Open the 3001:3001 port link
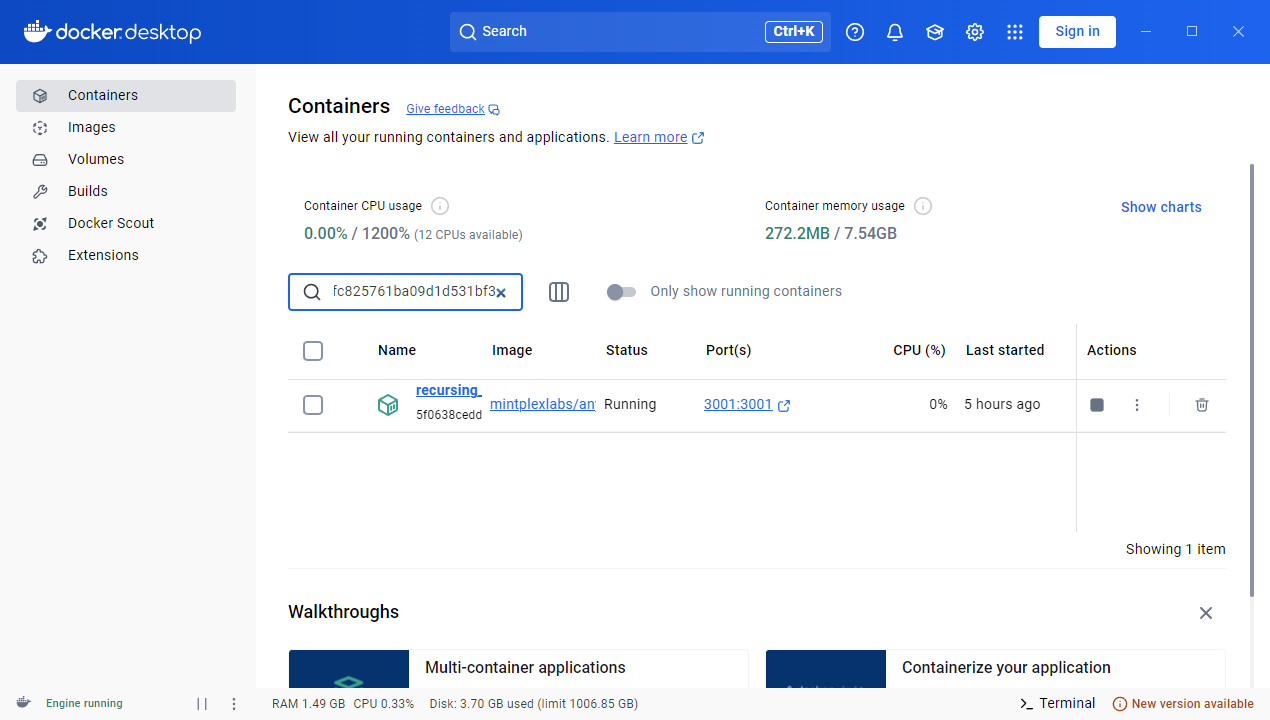Viewport: 1270px width, 720px height. pyautogui.click(x=738, y=405)
